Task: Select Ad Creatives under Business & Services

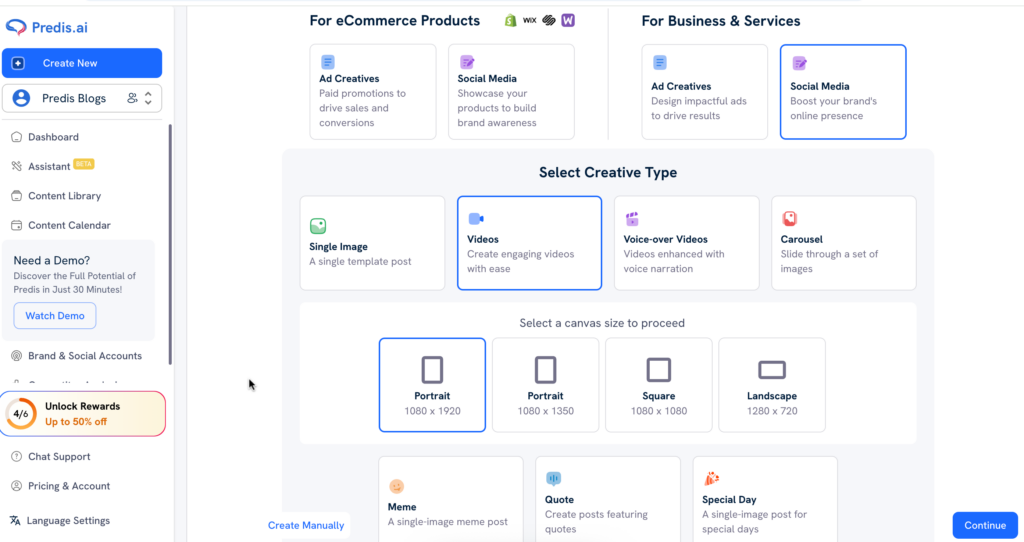Action: point(704,91)
